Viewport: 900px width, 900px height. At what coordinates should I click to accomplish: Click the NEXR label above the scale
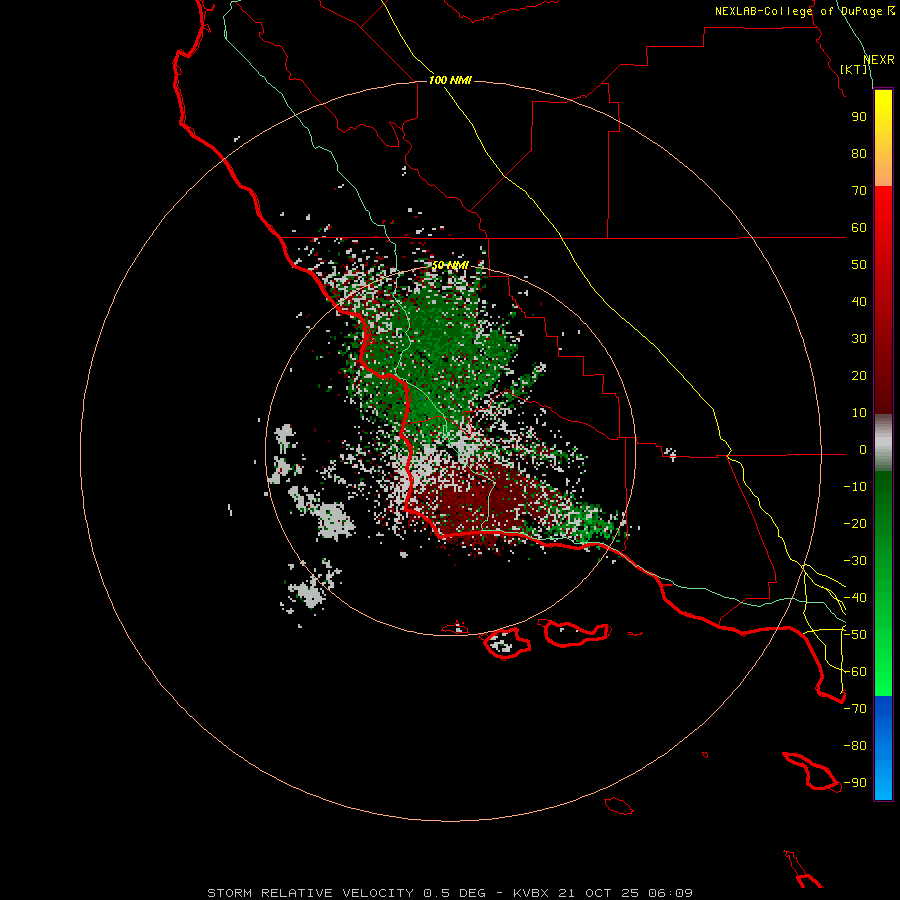tap(878, 60)
